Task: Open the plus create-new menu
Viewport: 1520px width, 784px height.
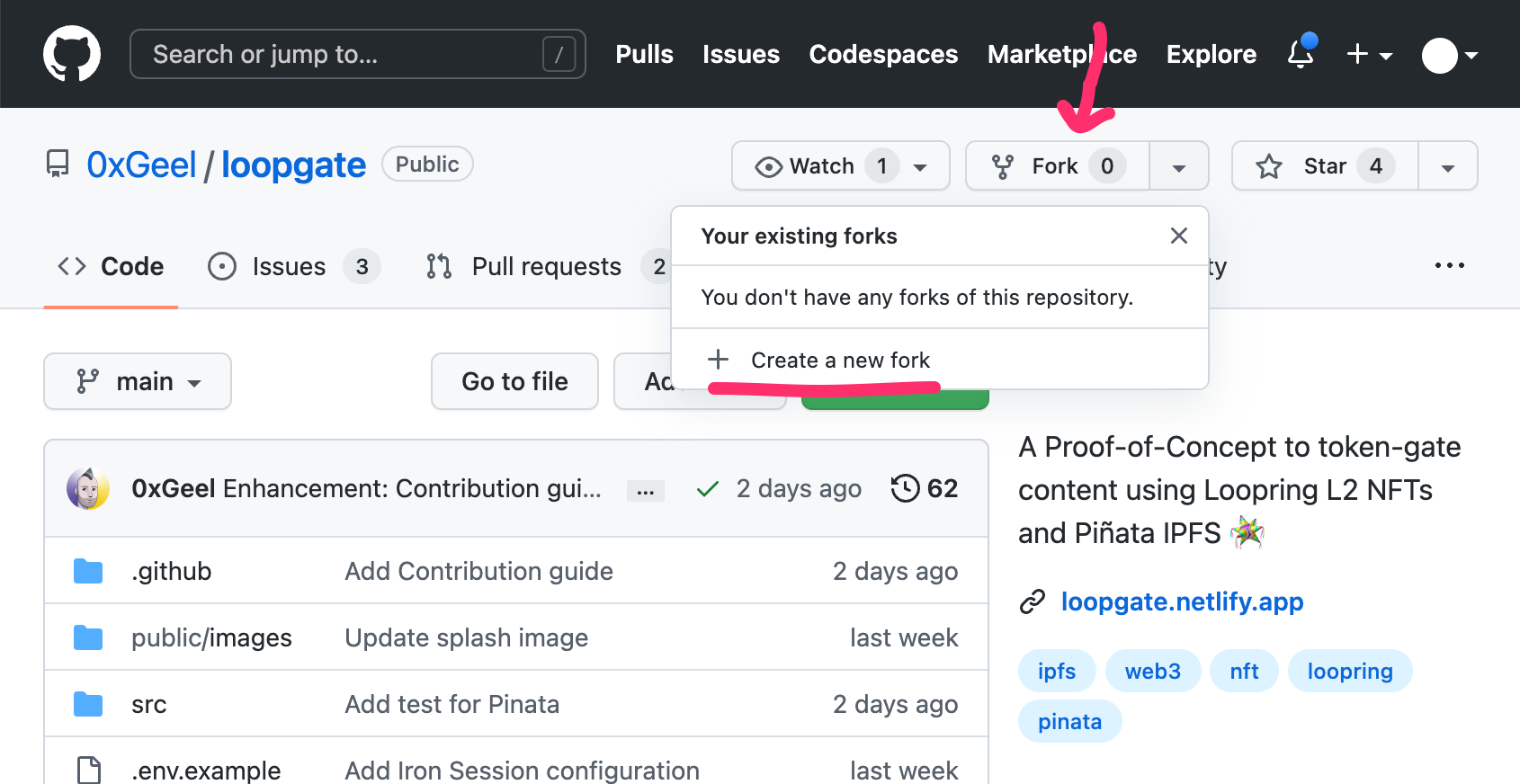Action: 1369,54
